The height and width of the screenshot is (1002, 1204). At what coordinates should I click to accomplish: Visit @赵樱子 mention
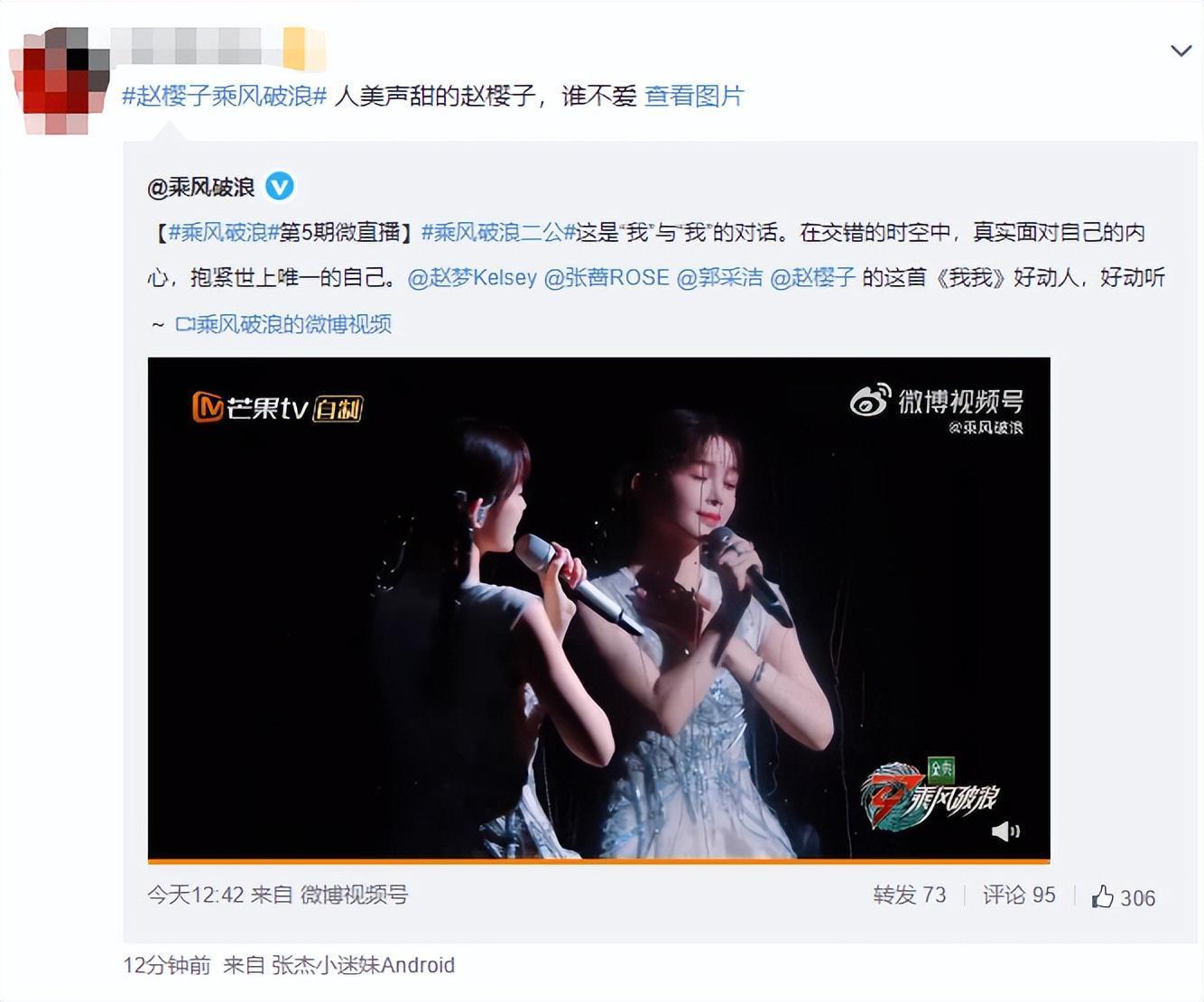(812, 277)
